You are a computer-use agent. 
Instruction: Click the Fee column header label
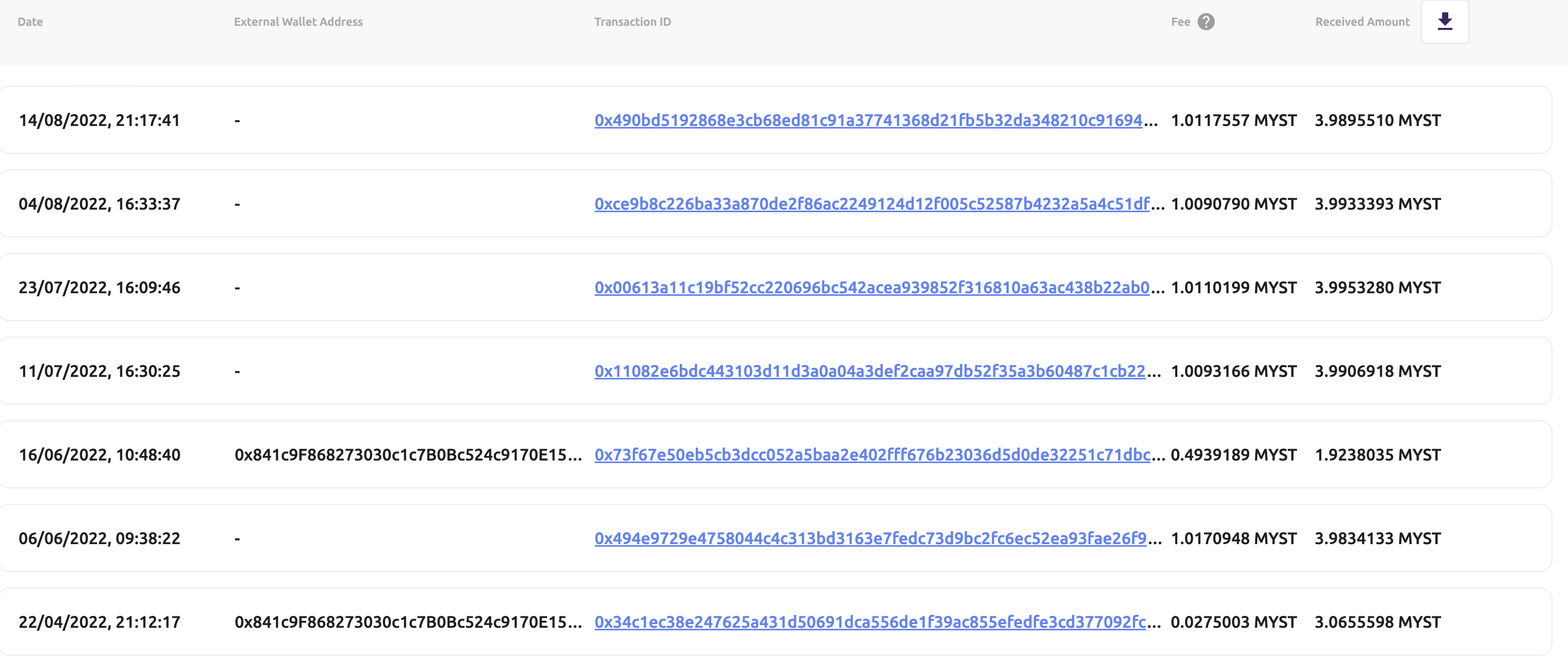[1180, 22]
